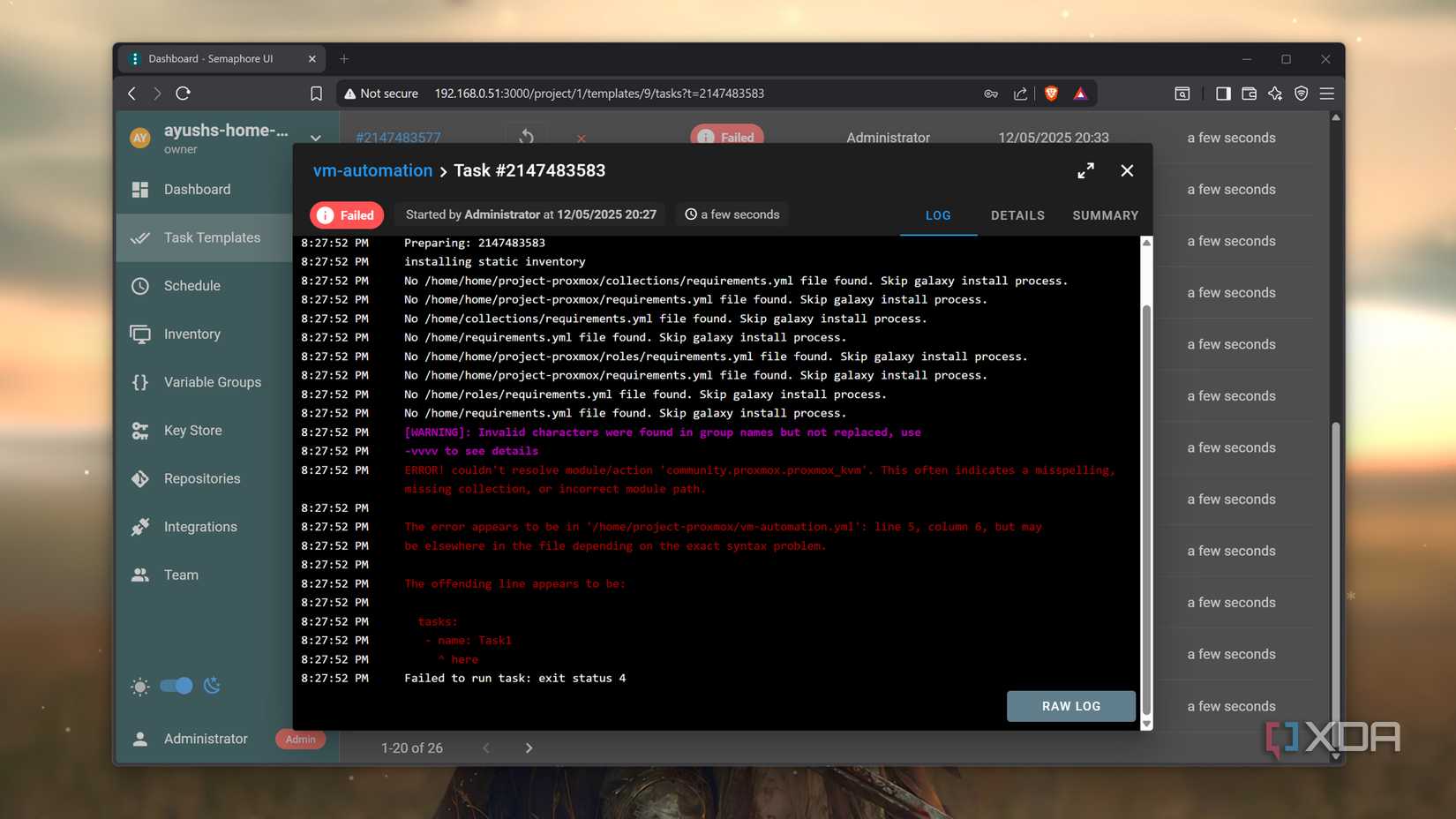Switch to the SUMMARY tab
The height and width of the screenshot is (819, 1456).
click(x=1105, y=214)
